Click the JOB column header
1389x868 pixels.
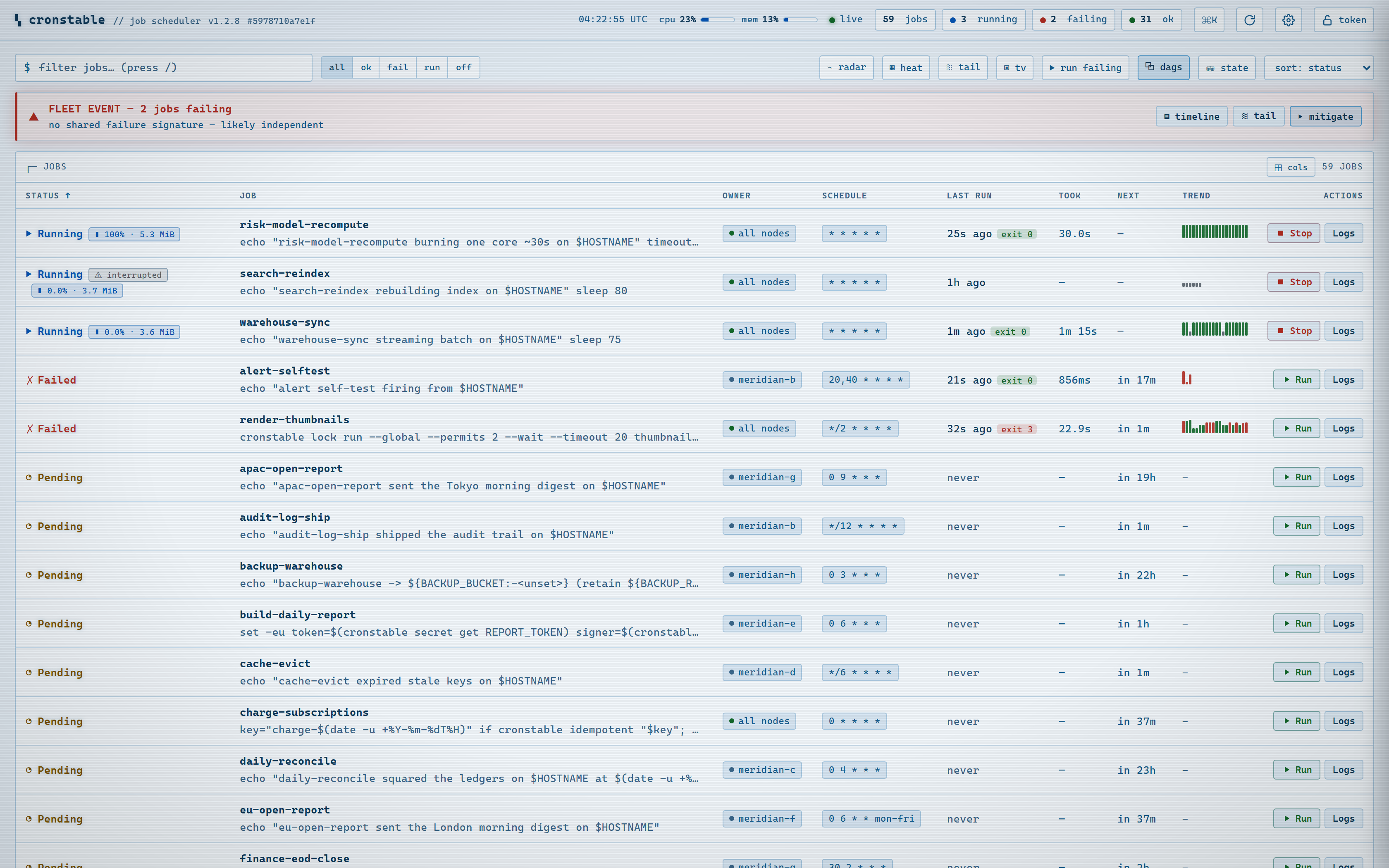[248, 196]
